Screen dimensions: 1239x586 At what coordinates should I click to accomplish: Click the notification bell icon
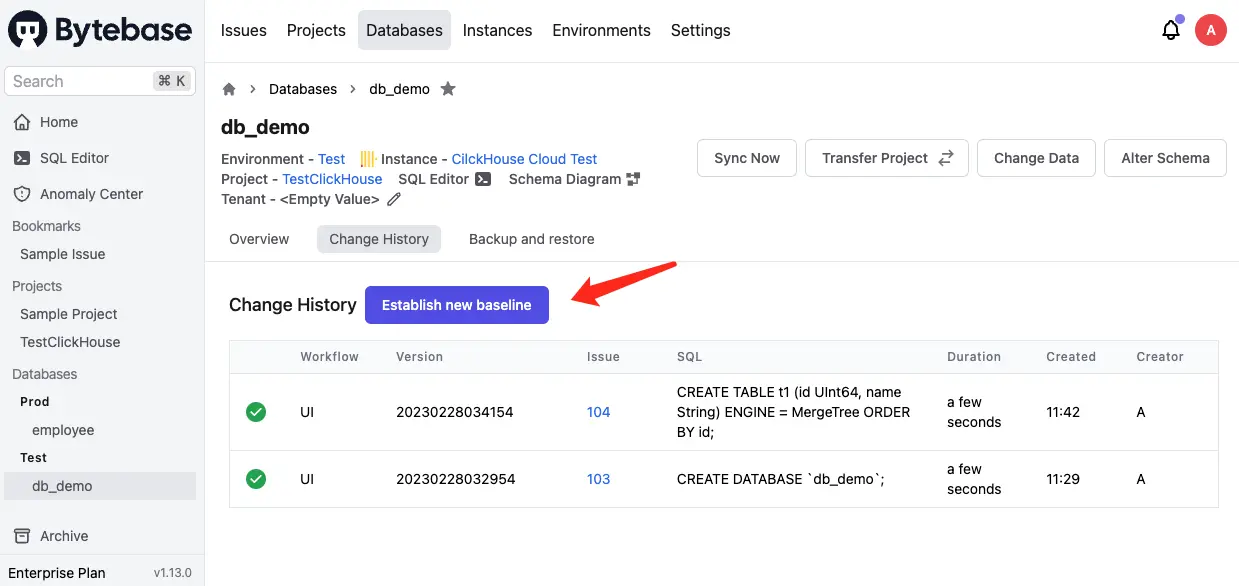coord(1170,30)
